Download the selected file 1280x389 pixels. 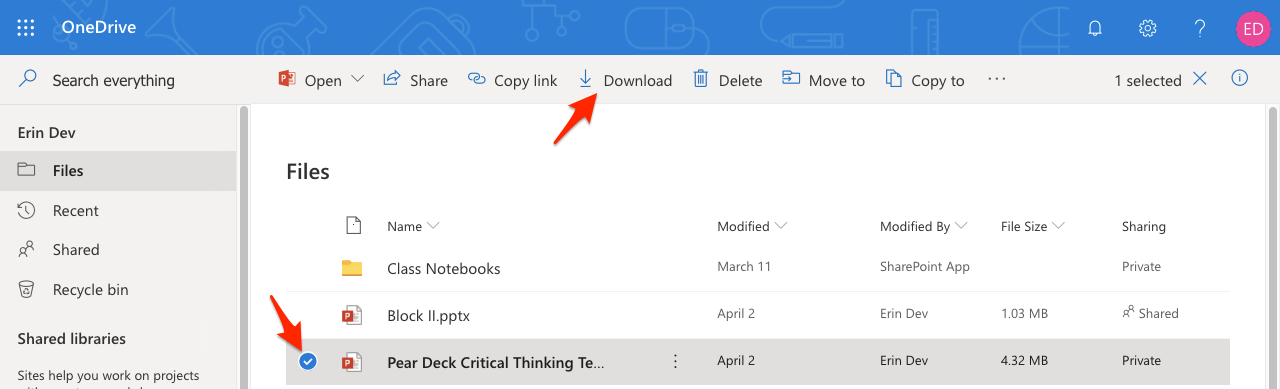point(625,80)
